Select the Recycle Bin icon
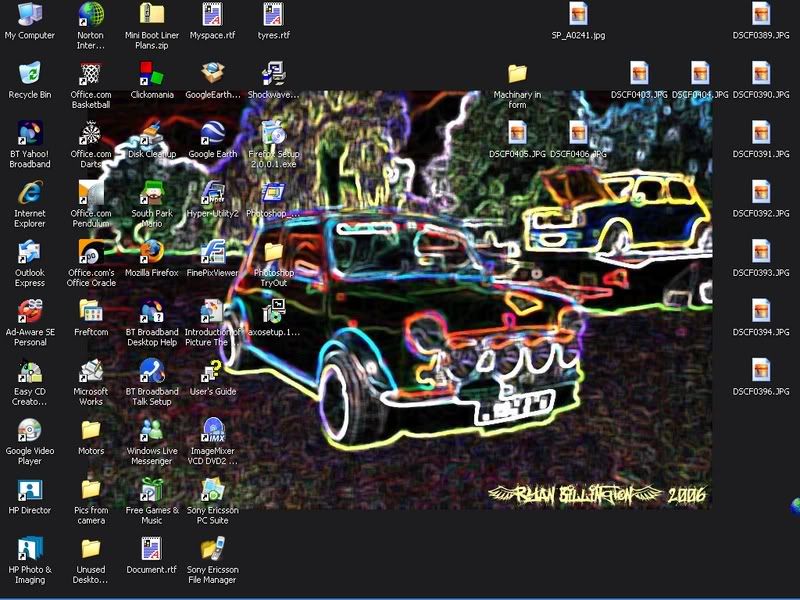 pyautogui.click(x=30, y=73)
